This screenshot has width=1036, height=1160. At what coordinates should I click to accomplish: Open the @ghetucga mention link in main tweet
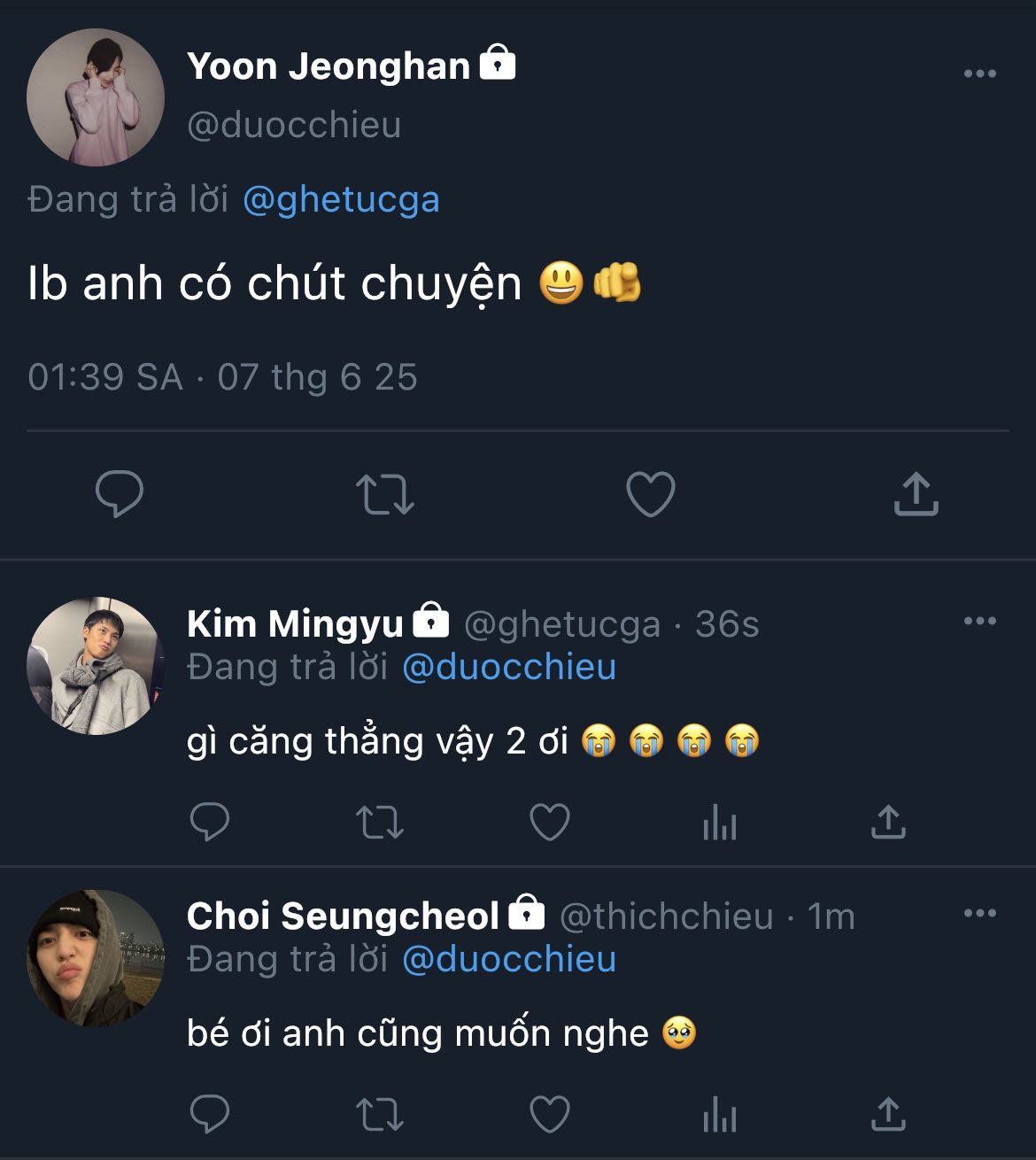point(341,199)
